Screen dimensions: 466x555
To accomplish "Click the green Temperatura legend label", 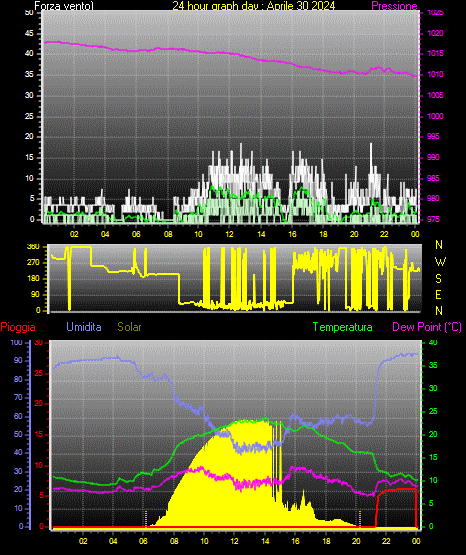I will [x=342, y=327].
